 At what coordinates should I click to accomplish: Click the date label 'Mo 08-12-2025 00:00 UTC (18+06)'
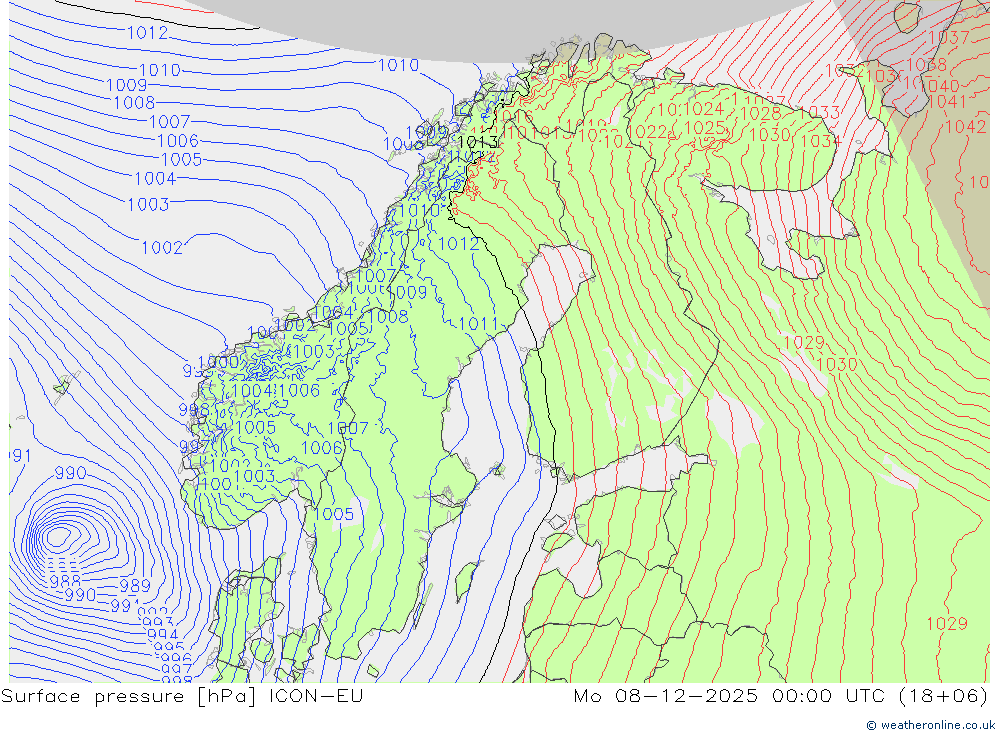[x=781, y=695]
